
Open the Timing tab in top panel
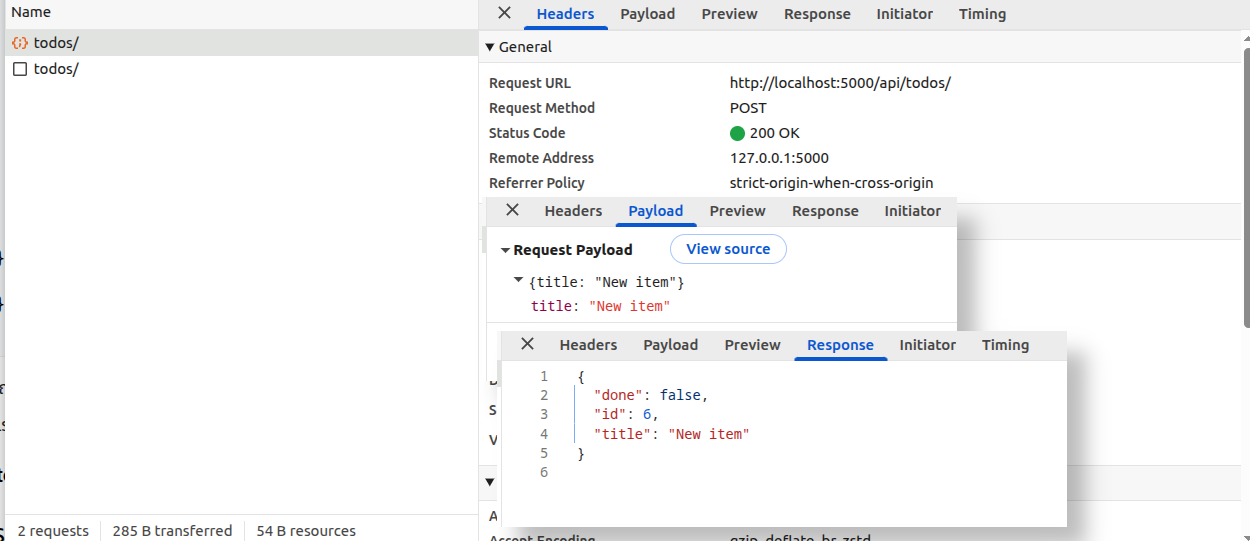point(982,14)
